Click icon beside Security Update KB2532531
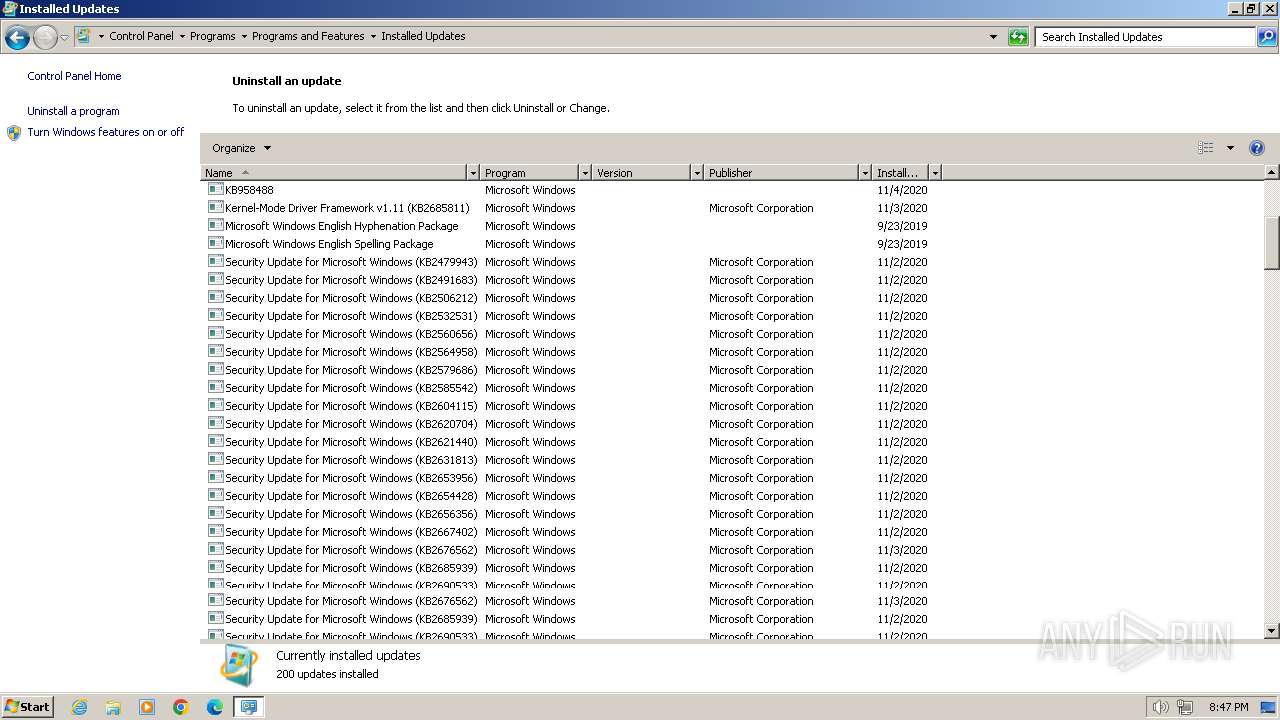1280x720 pixels. (x=215, y=315)
